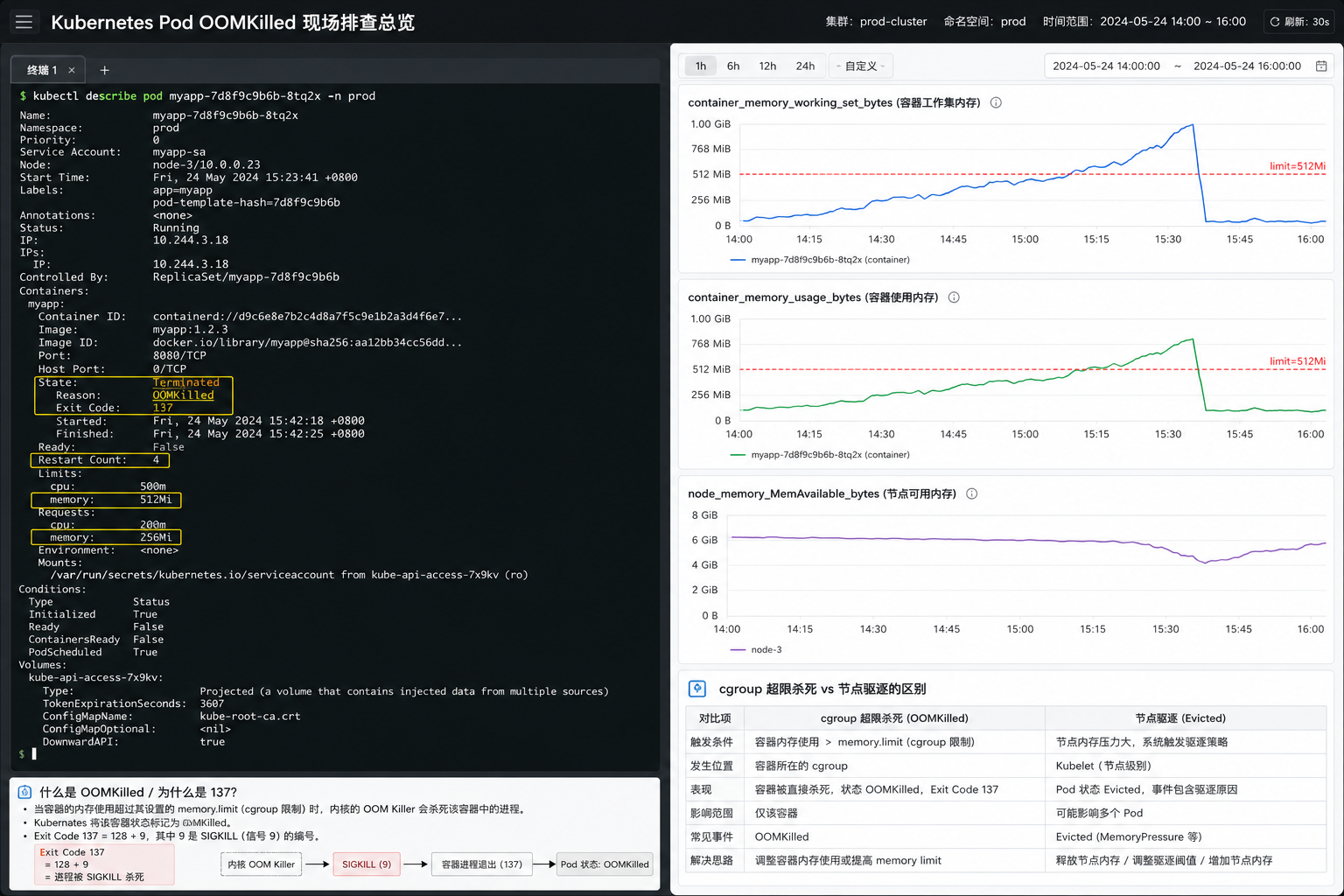The image size is (1344, 896).
Task: Open the 自定义 custom range dropdown
Action: coord(861,66)
